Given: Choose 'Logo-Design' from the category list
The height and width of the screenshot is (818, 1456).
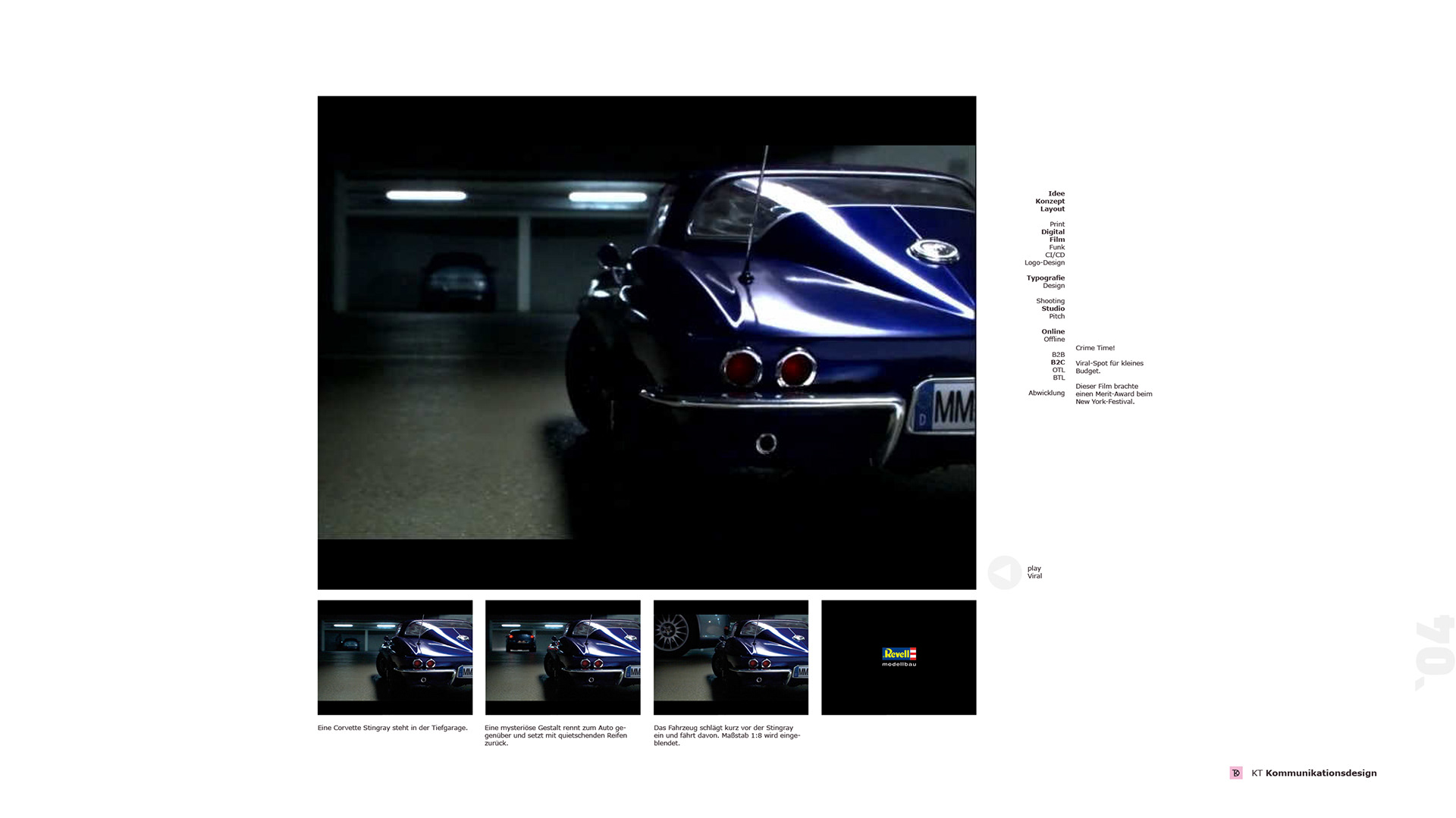Looking at the screenshot, I should [1044, 263].
